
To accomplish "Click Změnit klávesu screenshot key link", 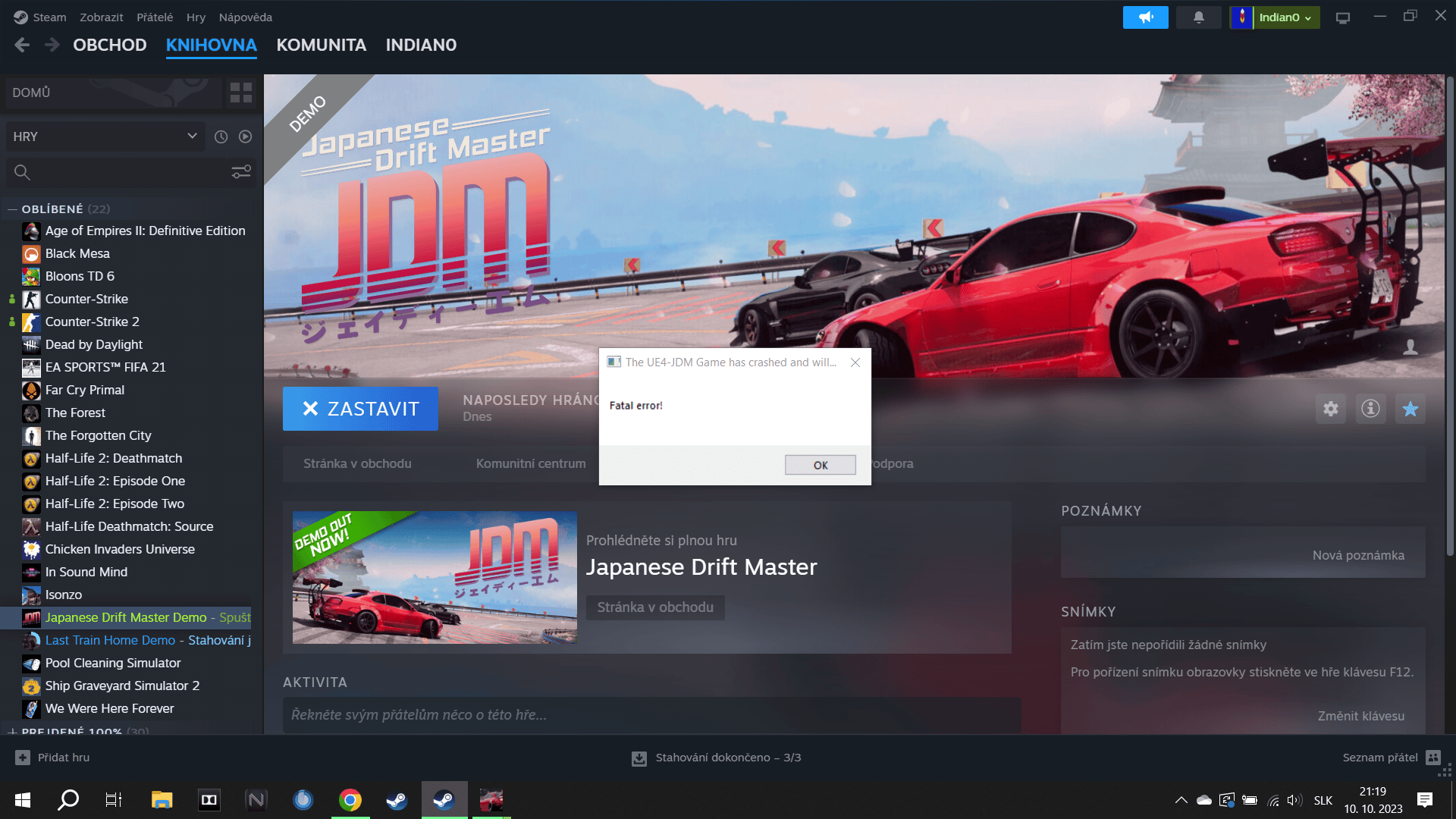I will click(1361, 716).
